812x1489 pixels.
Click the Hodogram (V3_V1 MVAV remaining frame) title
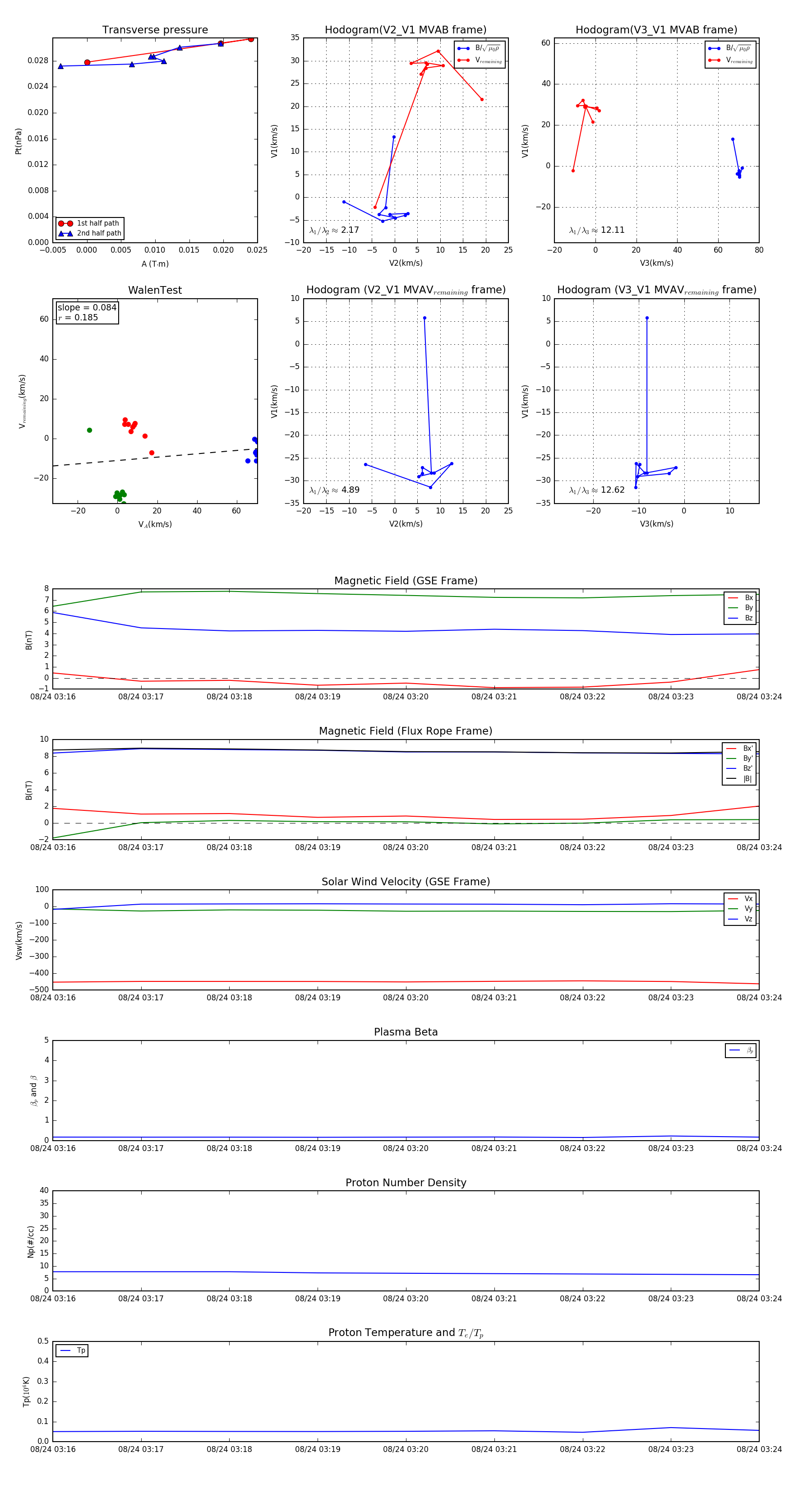coord(656,290)
